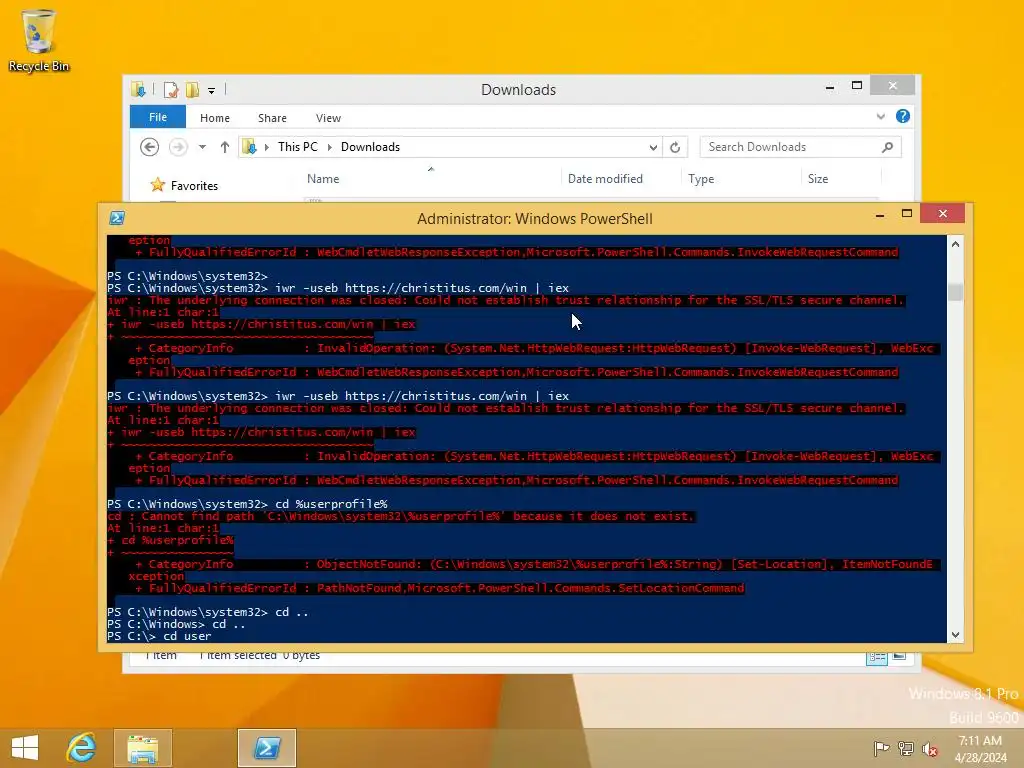
Task: Expand the address bar history dropdown
Action: pos(653,148)
